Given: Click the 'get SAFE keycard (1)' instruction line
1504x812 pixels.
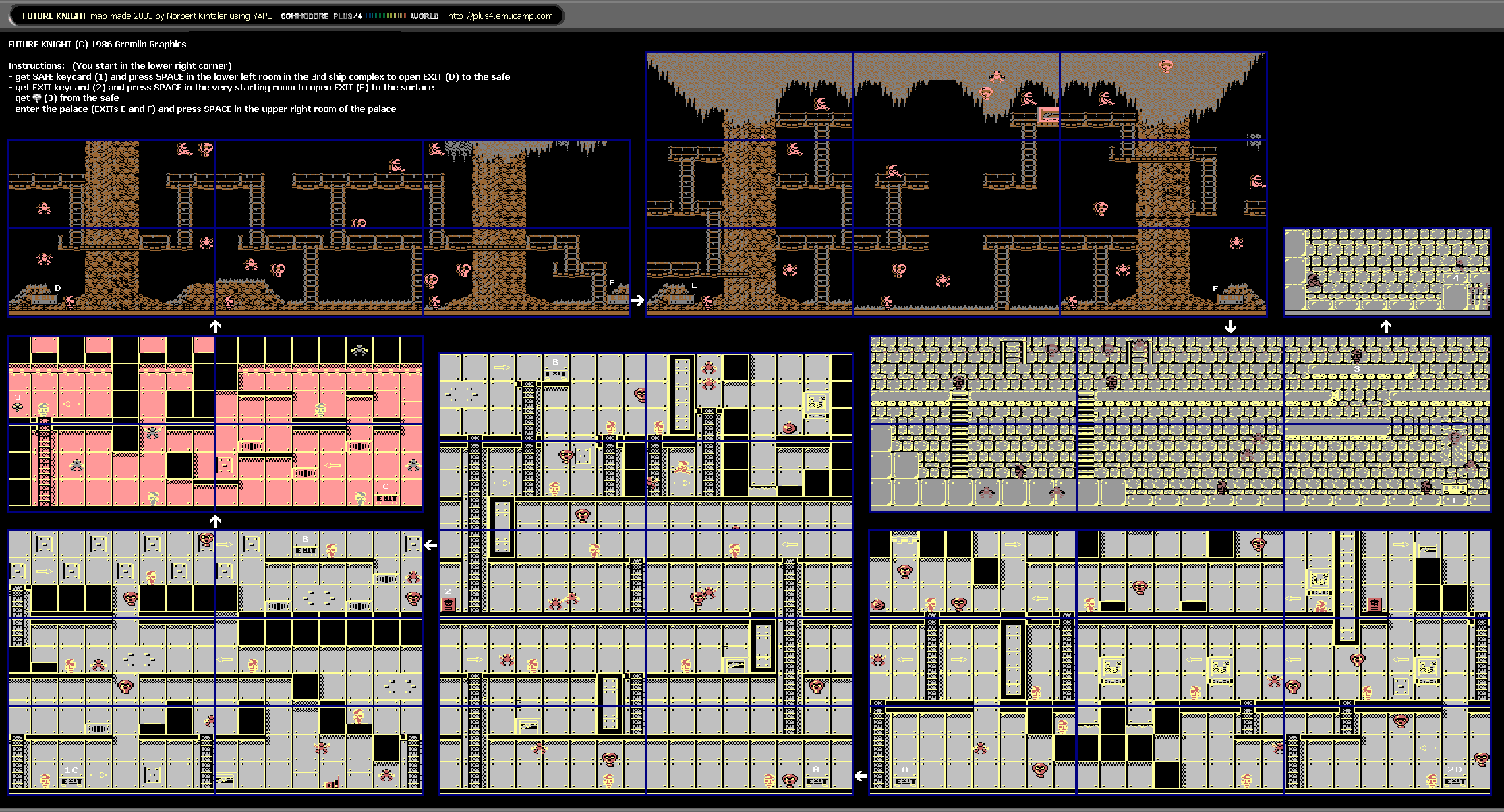Looking at the screenshot, I should pos(259,76).
